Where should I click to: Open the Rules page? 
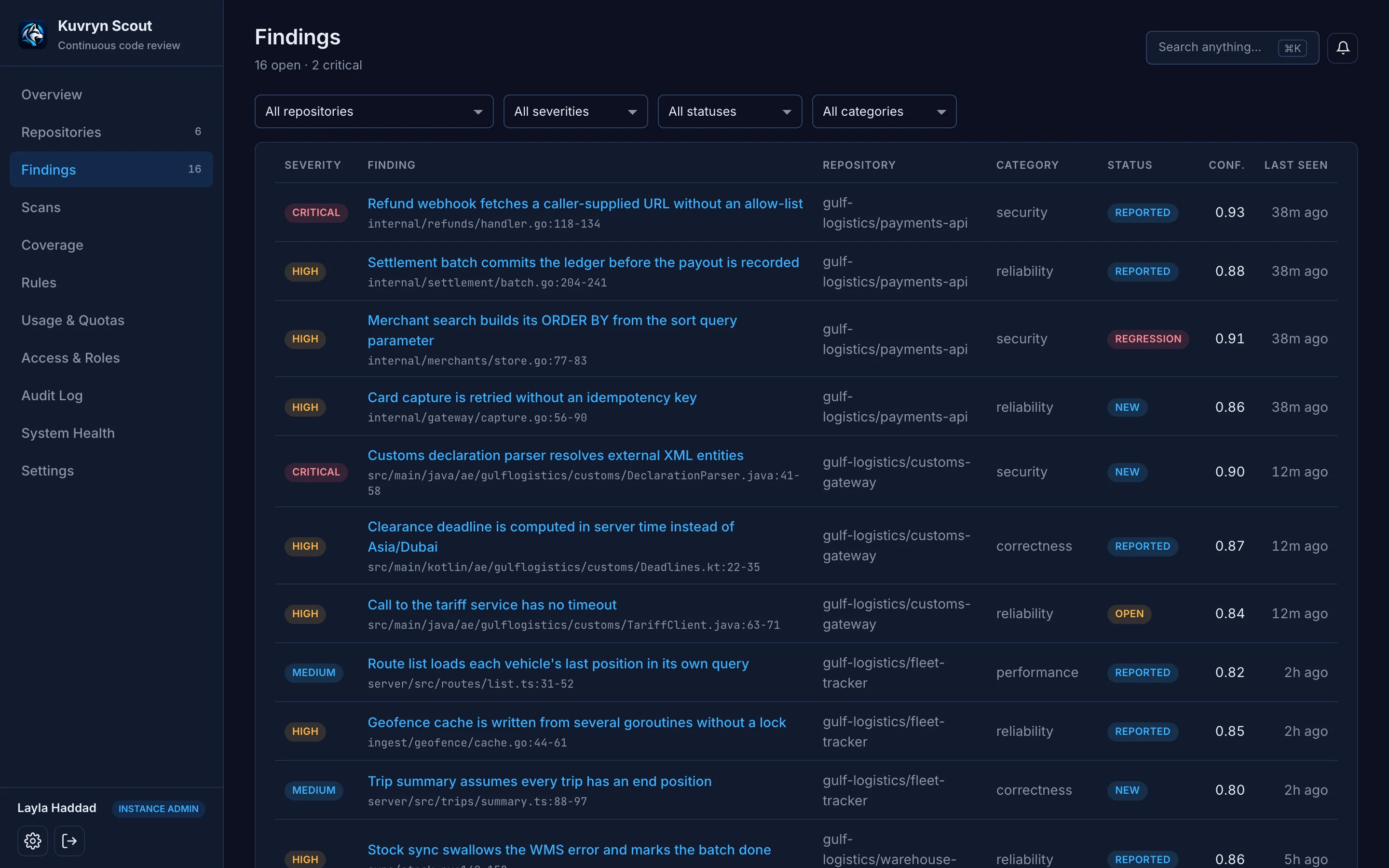(111, 282)
